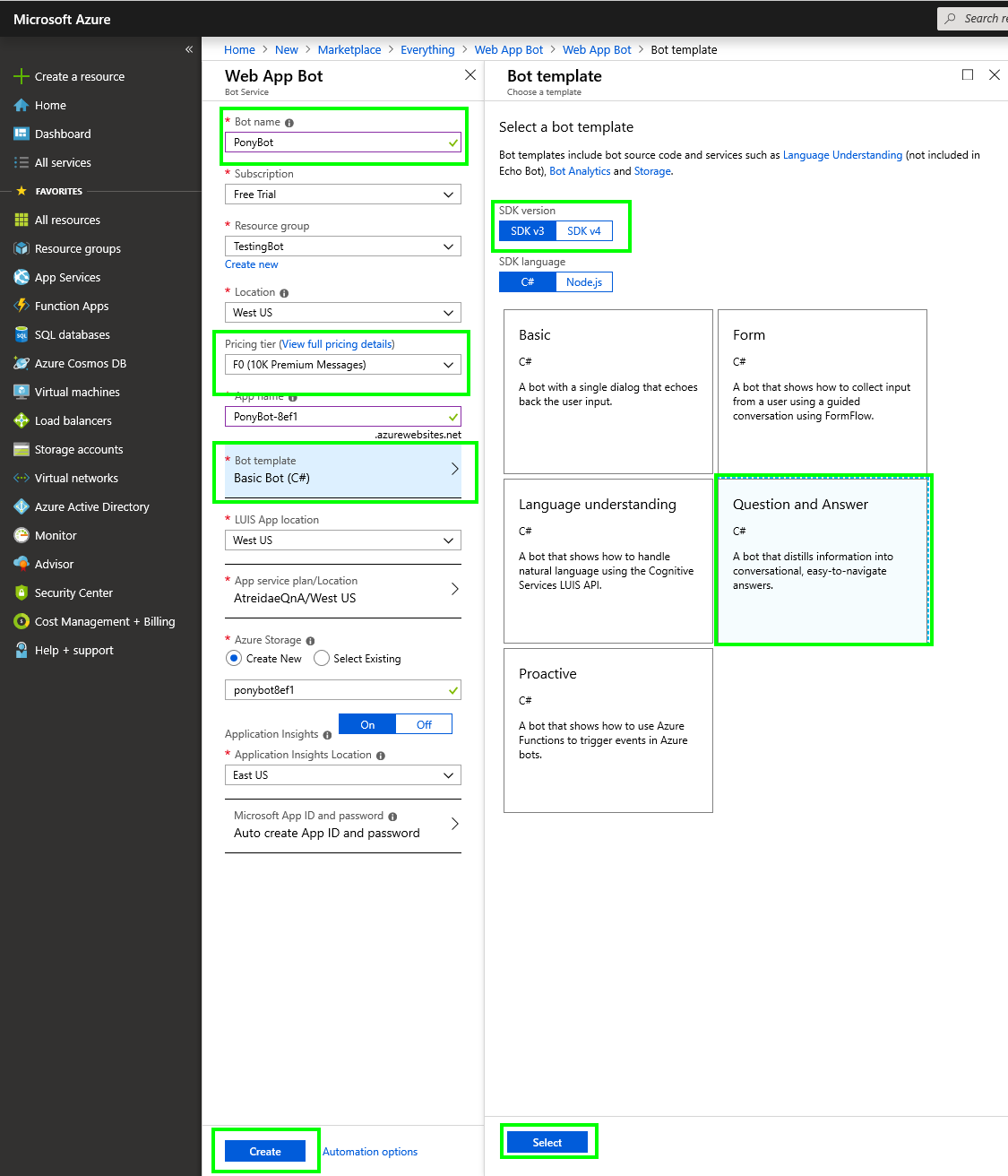Click the Virtual machines monitor icon

22,392
